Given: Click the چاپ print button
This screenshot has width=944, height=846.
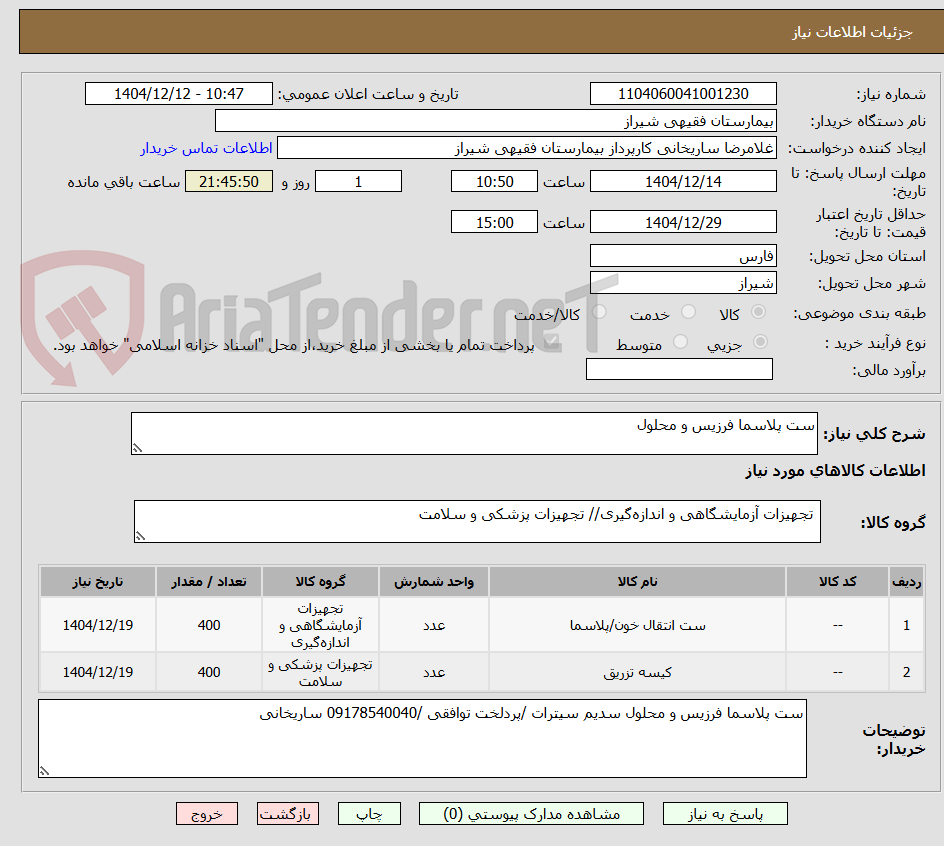Looking at the screenshot, I should click(x=369, y=813).
